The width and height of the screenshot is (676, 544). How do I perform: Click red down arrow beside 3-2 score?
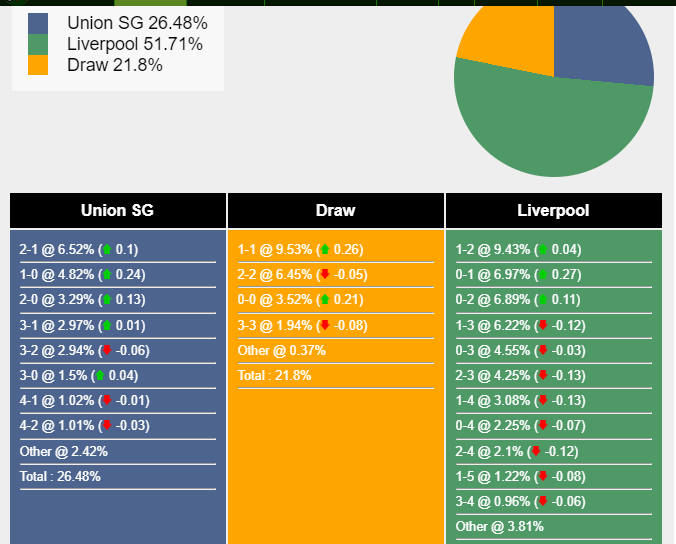coord(107,351)
